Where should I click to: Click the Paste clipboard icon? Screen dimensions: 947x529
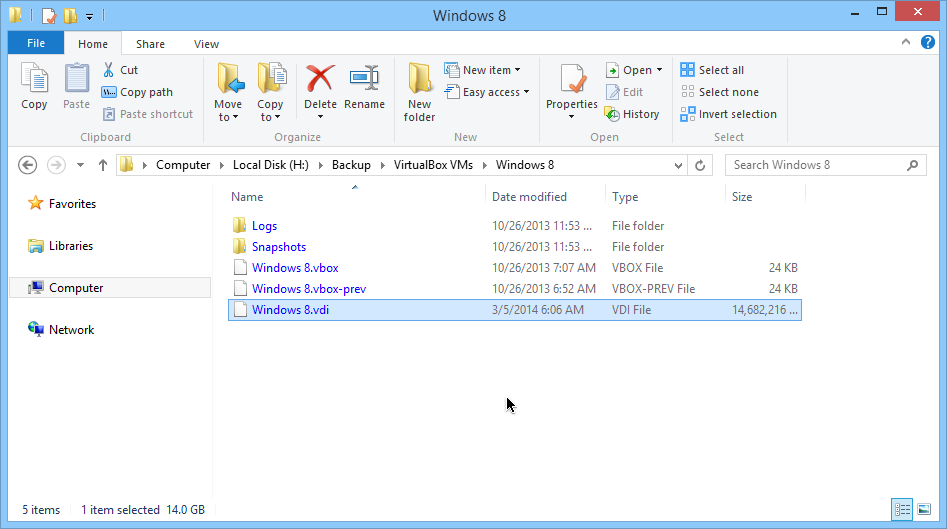77,79
